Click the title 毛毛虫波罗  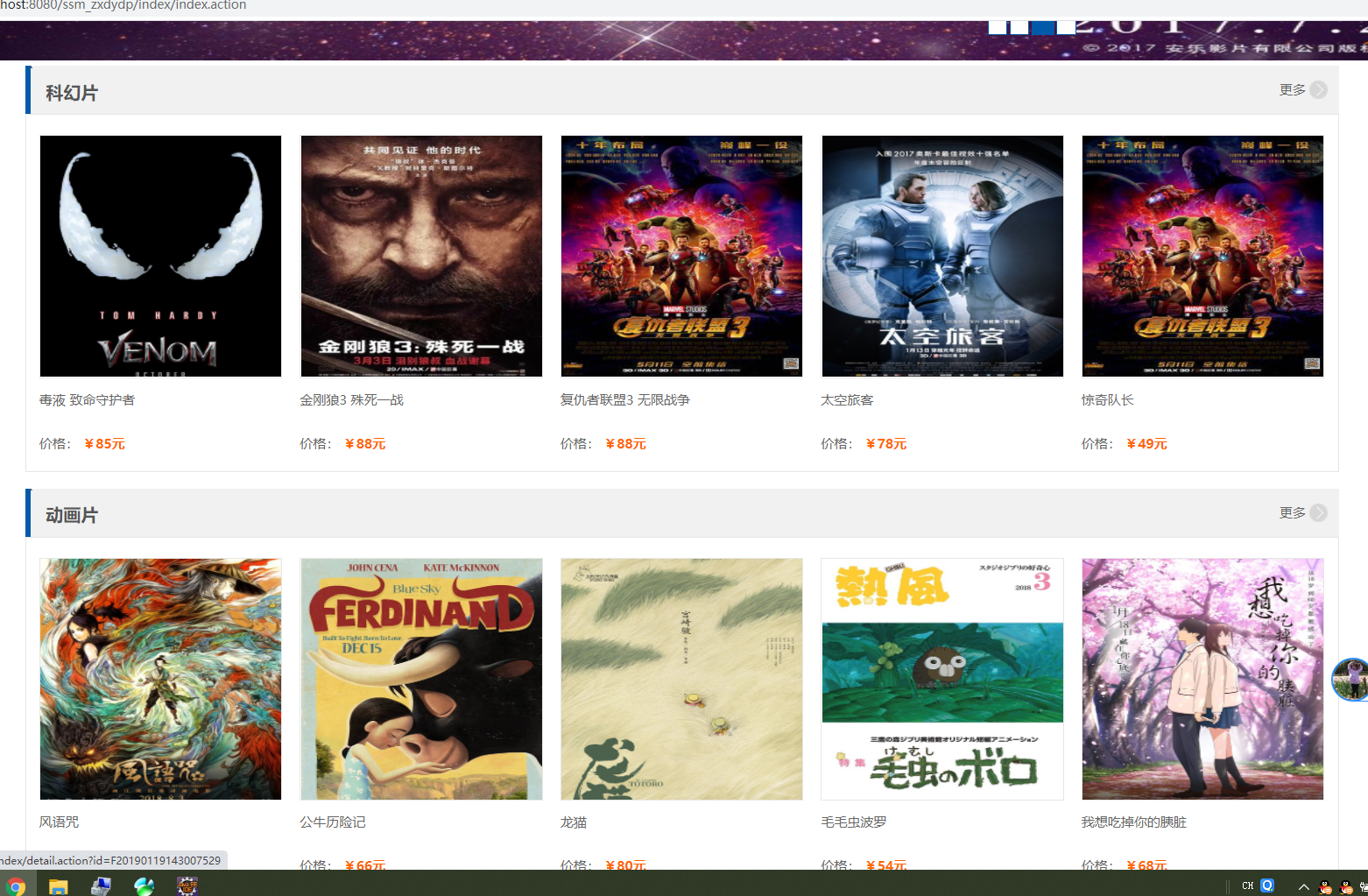pyautogui.click(x=854, y=822)
